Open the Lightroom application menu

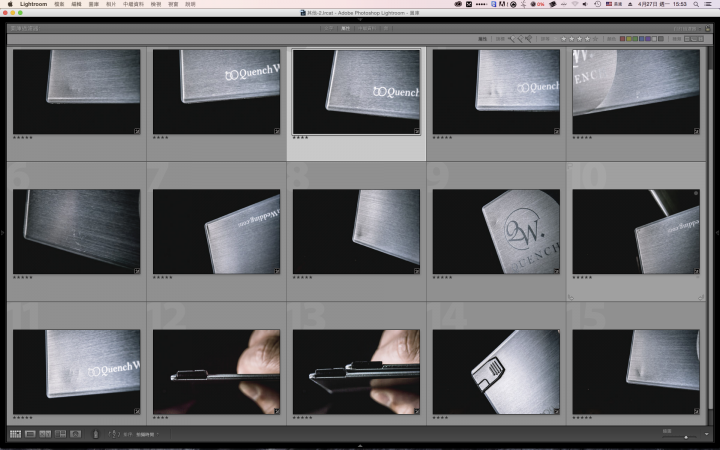34,4
